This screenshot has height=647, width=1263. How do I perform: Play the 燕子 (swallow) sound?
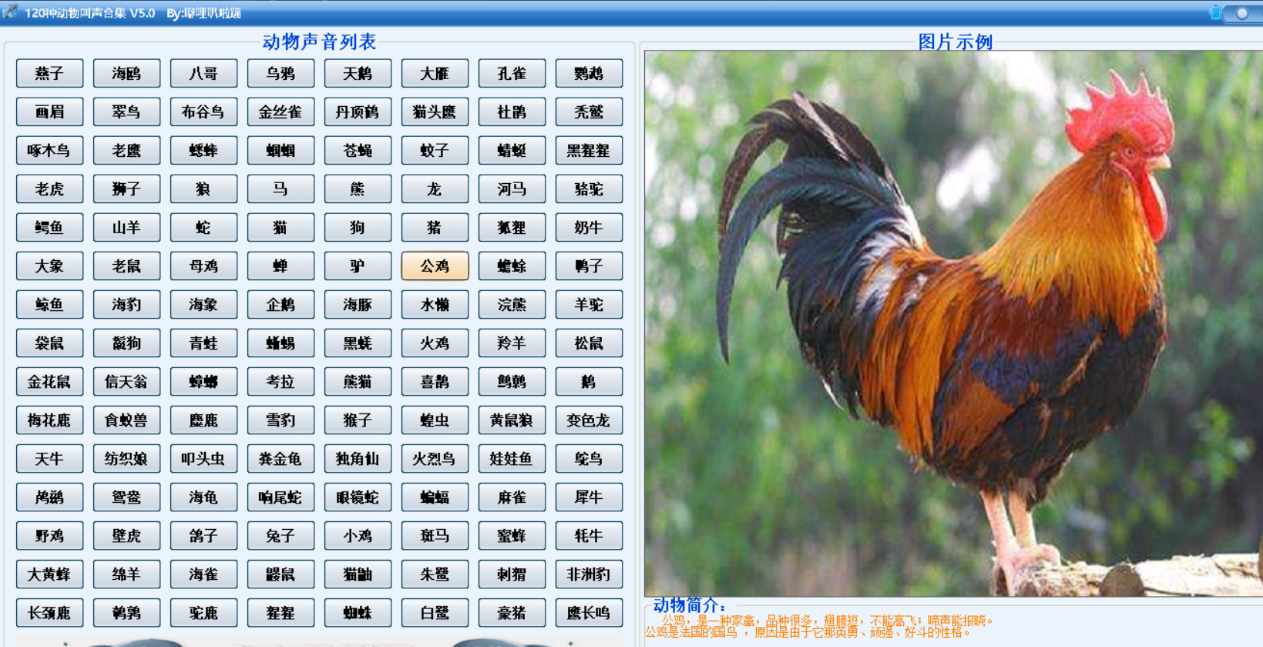pos(49,73)
